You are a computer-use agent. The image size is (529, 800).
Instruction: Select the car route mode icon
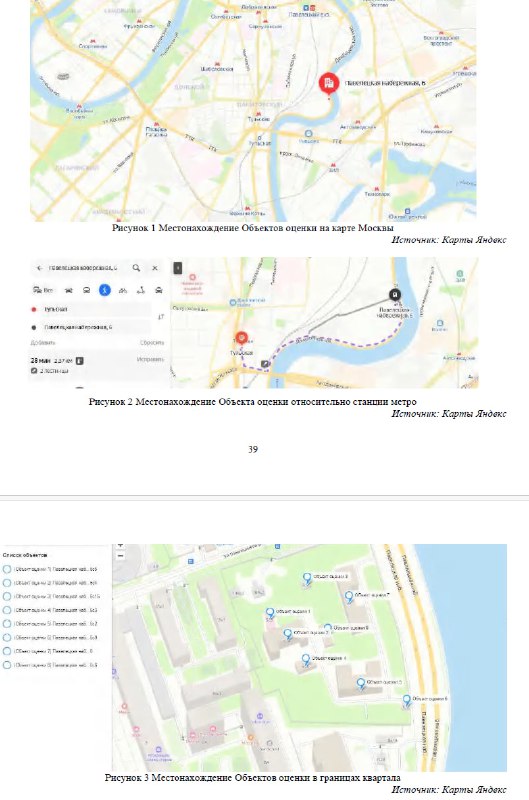tap(69, 290)
